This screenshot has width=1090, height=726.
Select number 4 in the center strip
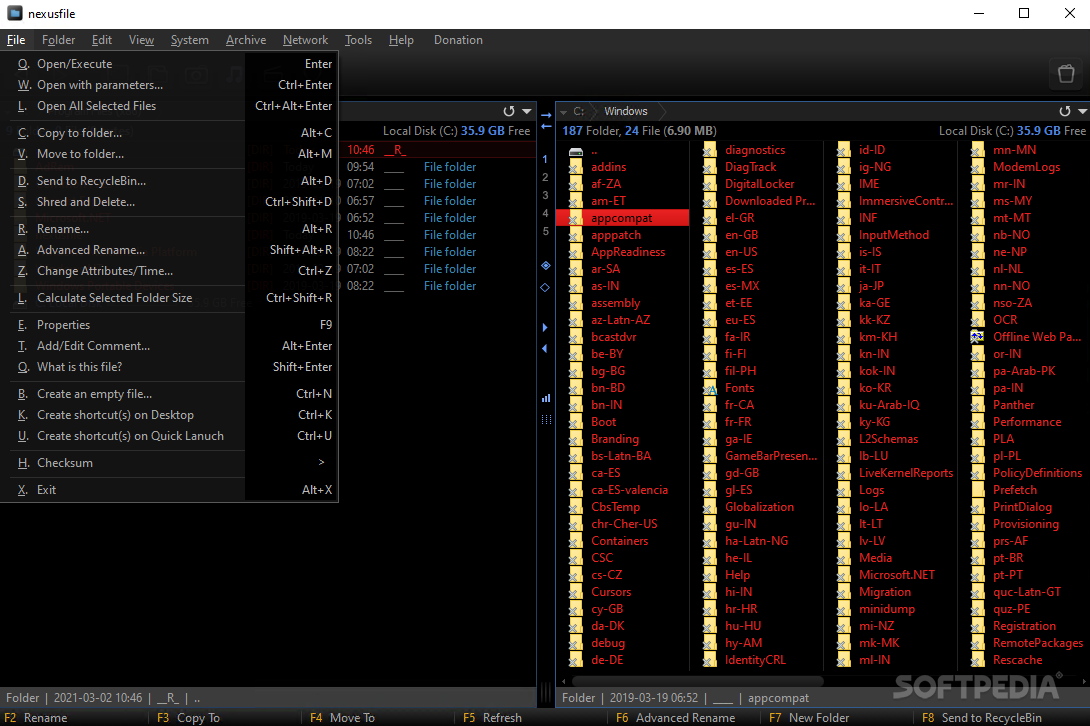546,213
